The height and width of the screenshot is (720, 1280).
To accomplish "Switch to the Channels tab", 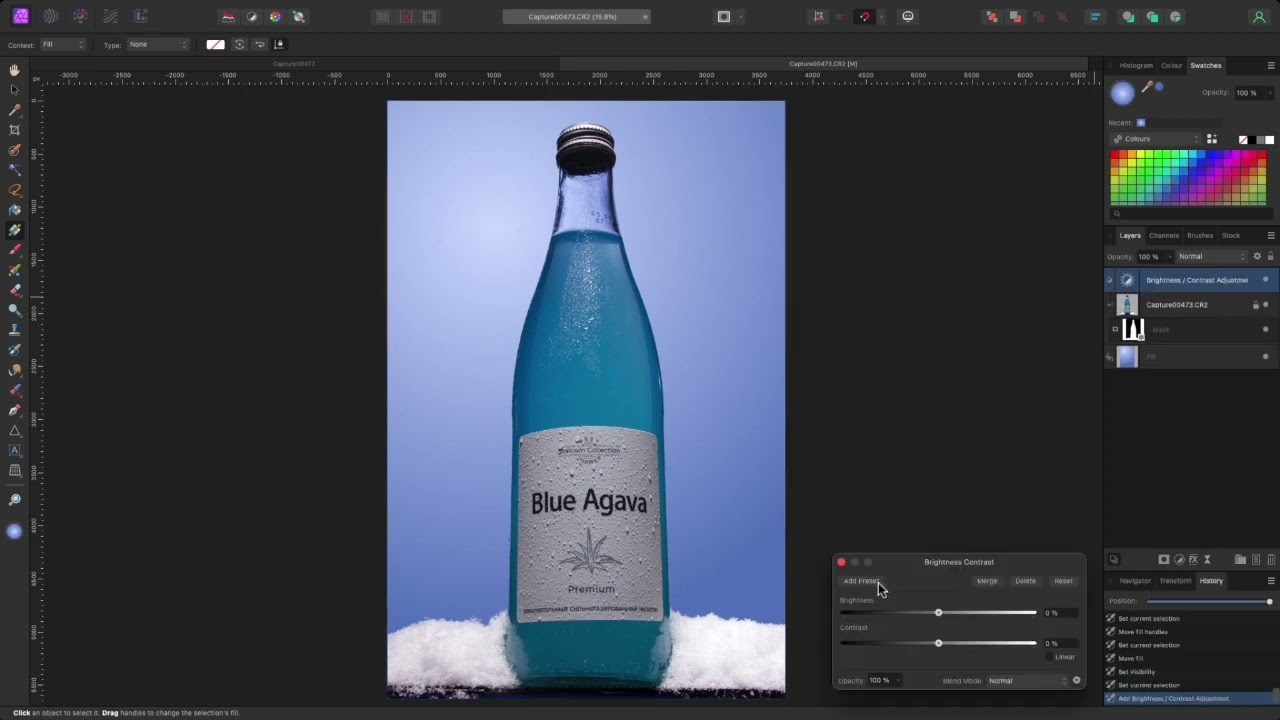I will point(1163,236).
